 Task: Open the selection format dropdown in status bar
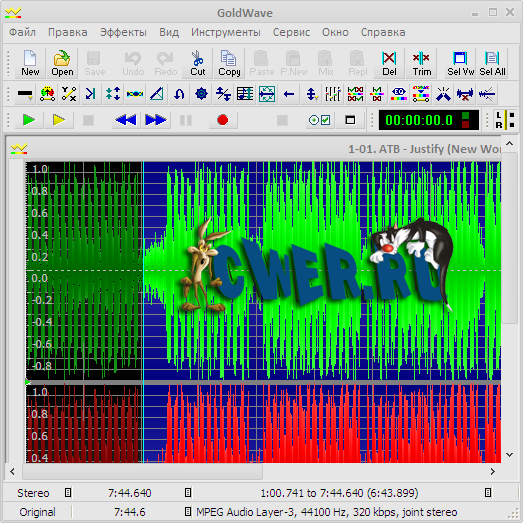[488, 493]
